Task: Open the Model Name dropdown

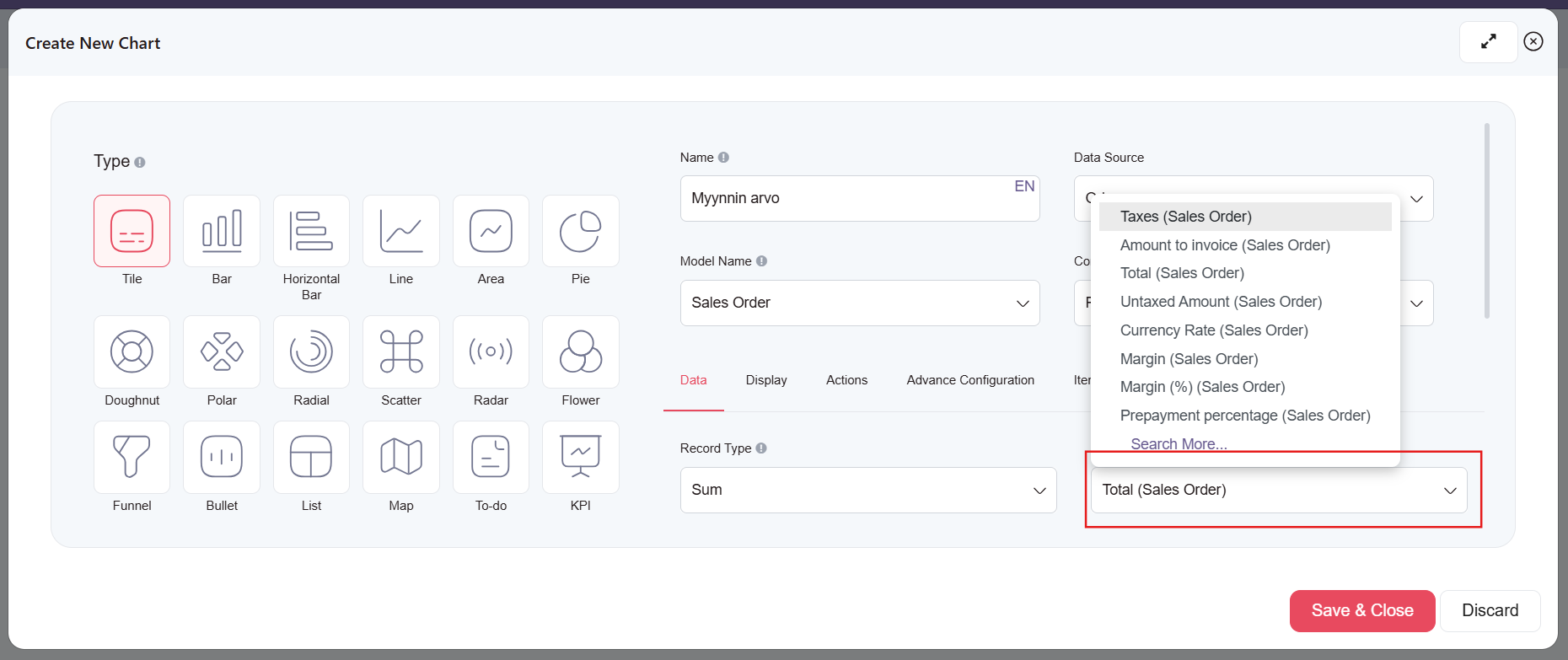Action: pyautogui.click(x=859, y=303)
